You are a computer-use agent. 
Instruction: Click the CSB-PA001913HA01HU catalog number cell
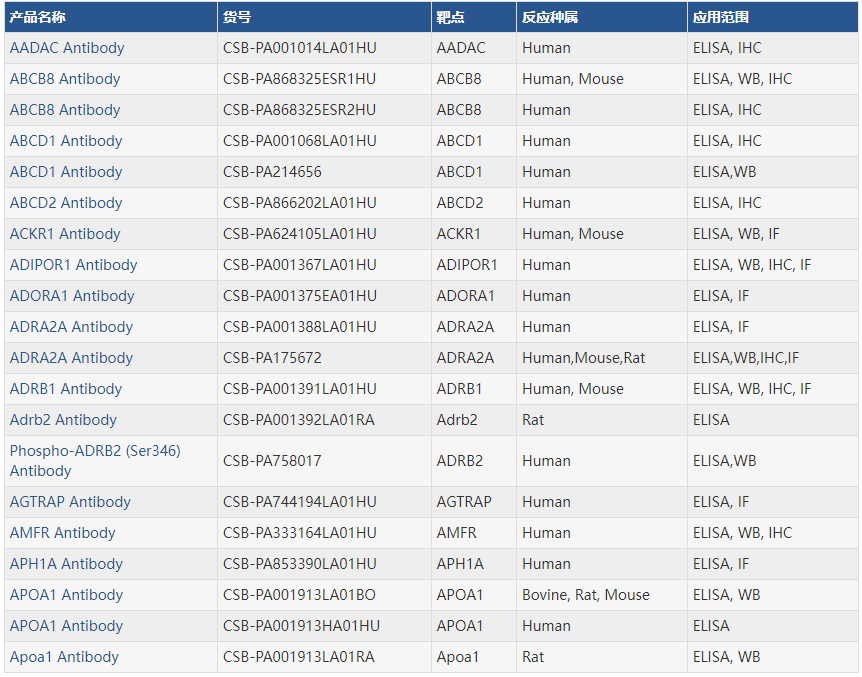pos(301,626)
